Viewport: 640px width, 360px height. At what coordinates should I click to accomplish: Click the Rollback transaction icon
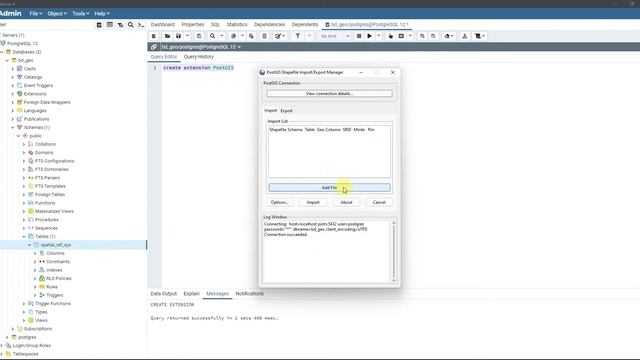coord(433,36)
